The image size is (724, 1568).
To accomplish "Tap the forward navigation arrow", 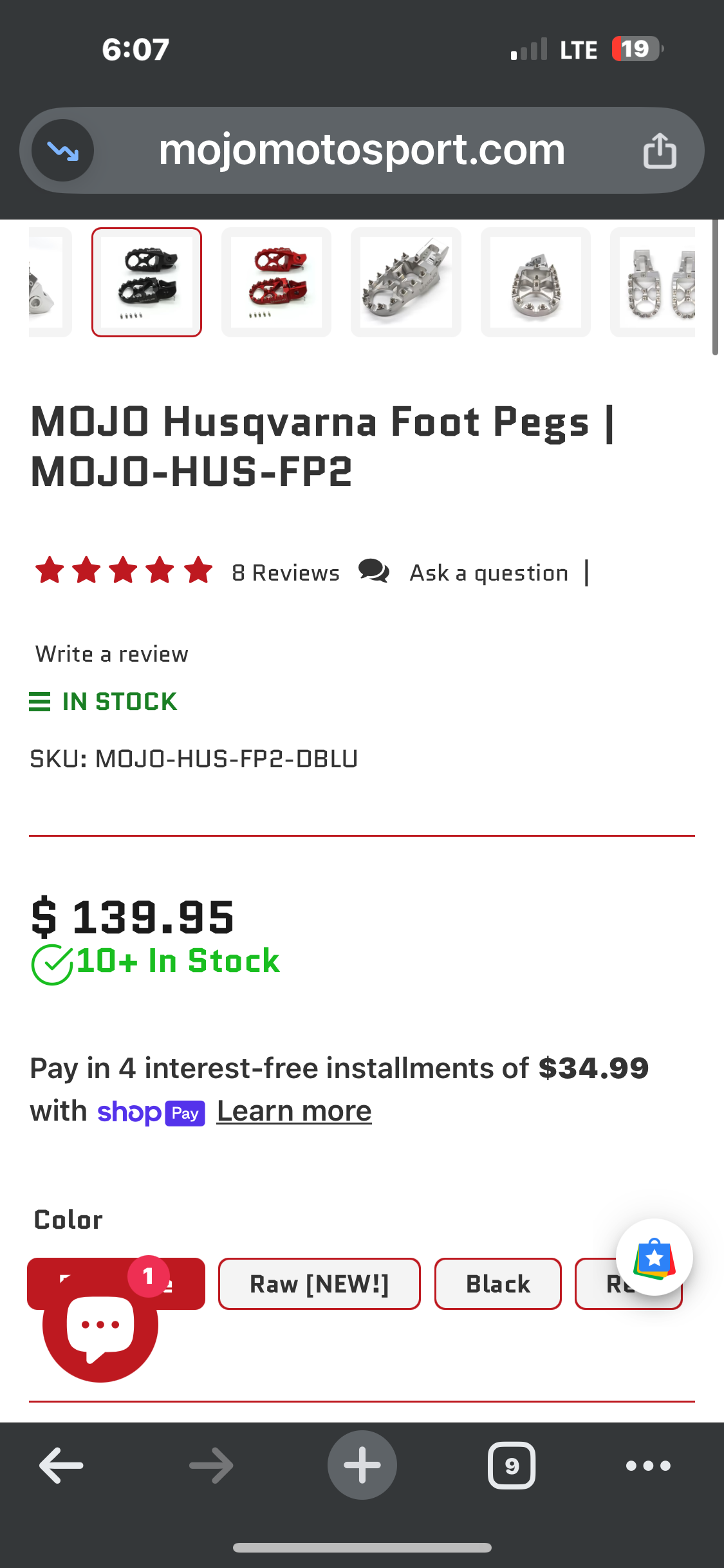I will tap(211, 1466).
